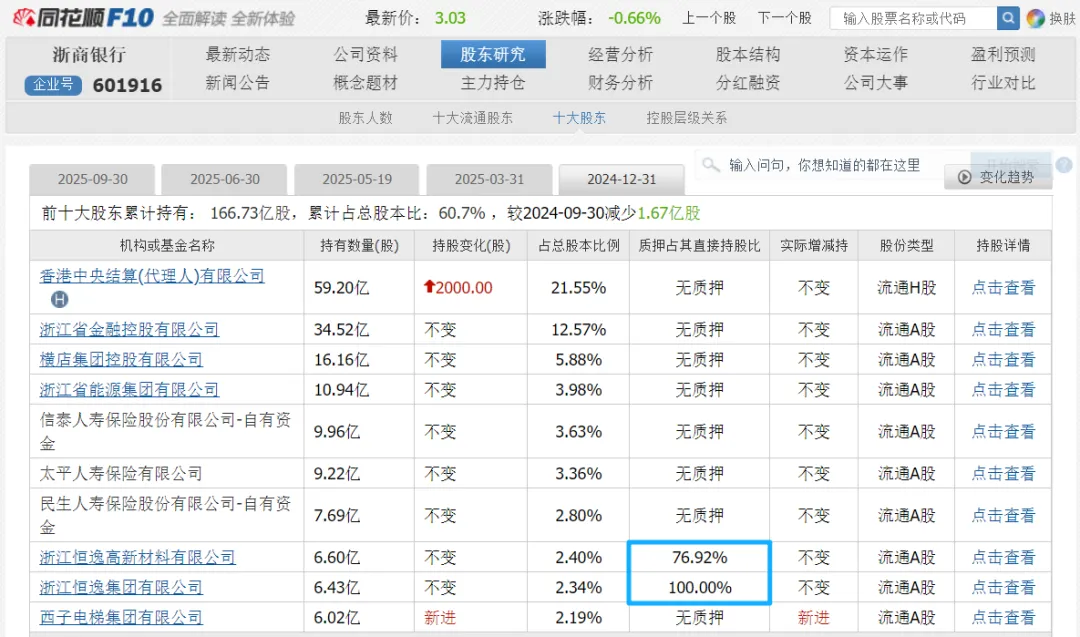Open the 公司资料 menu item
Screen dimensions: 1080x637
pos(366,54)
